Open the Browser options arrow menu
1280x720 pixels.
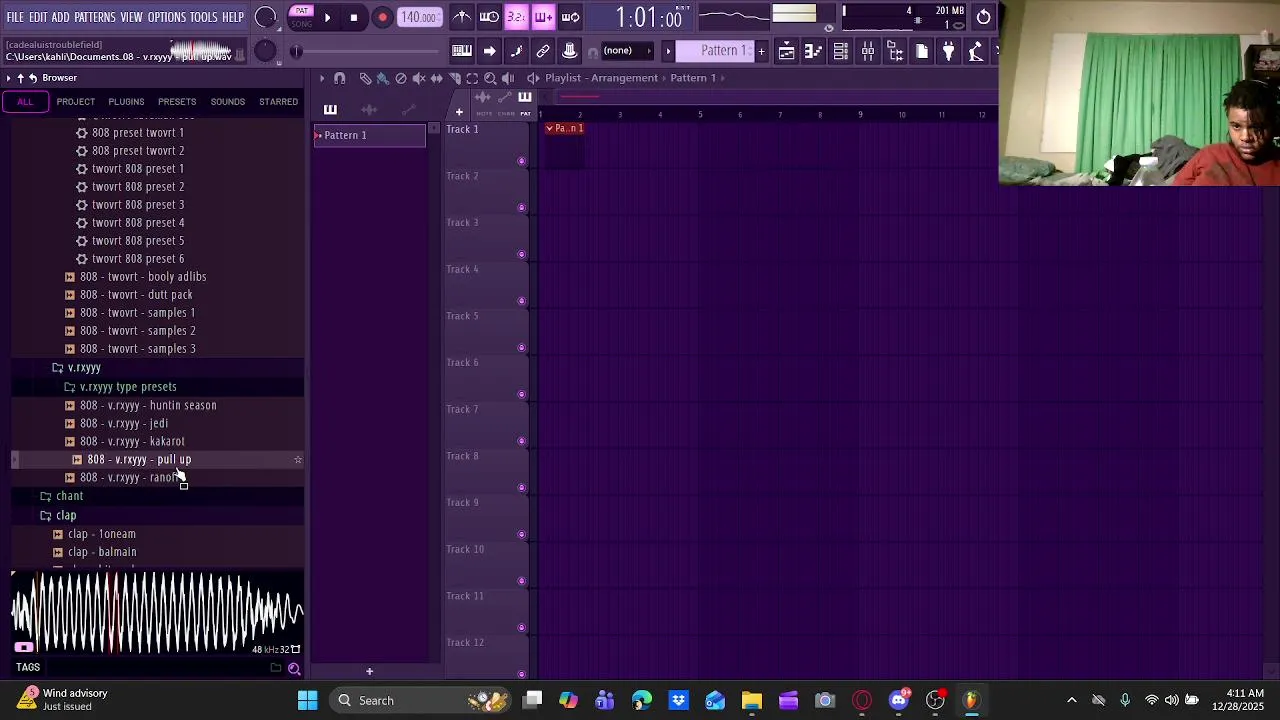tap(8, 78)
